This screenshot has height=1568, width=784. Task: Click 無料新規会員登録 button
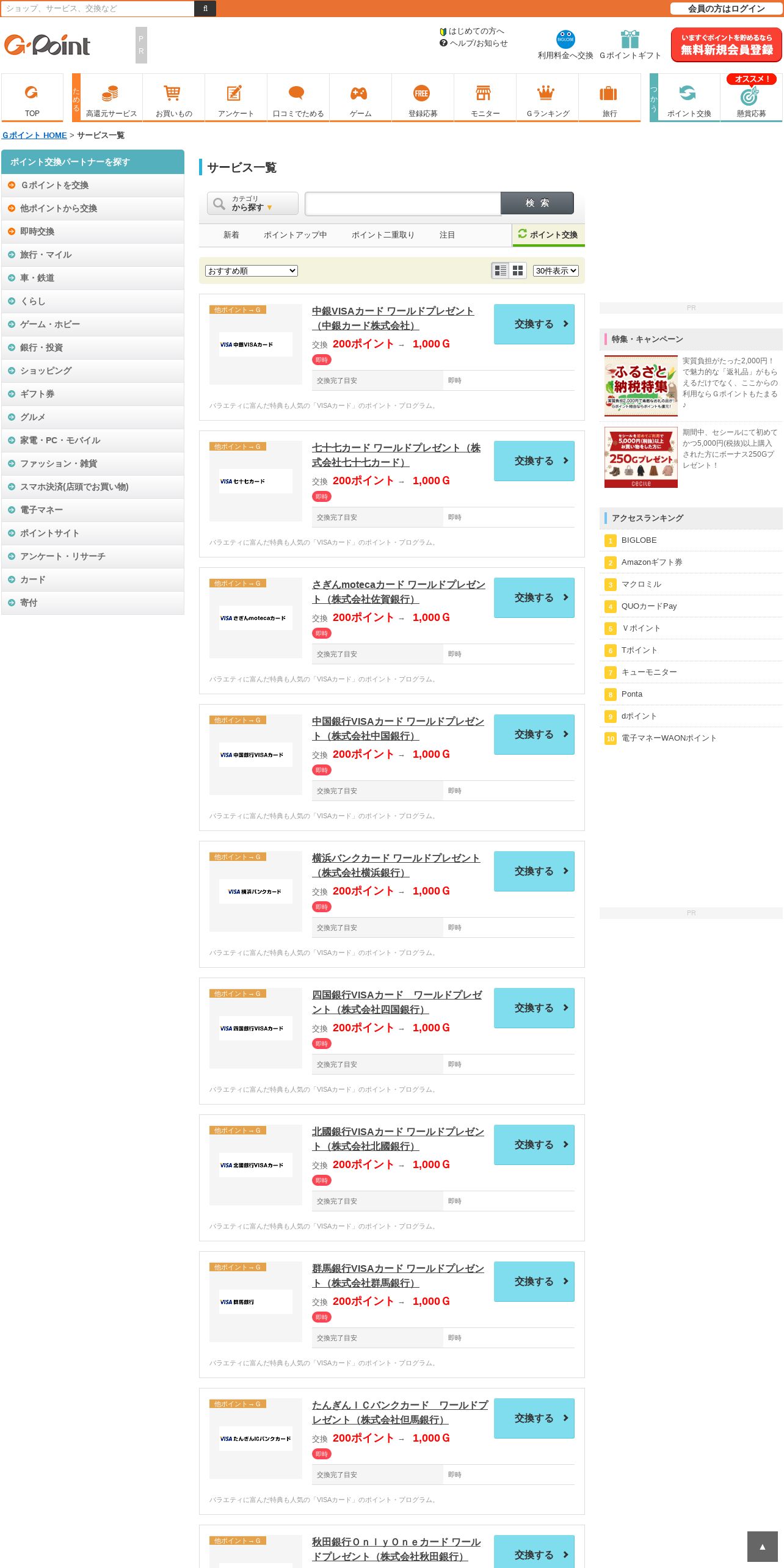(727, 45)
